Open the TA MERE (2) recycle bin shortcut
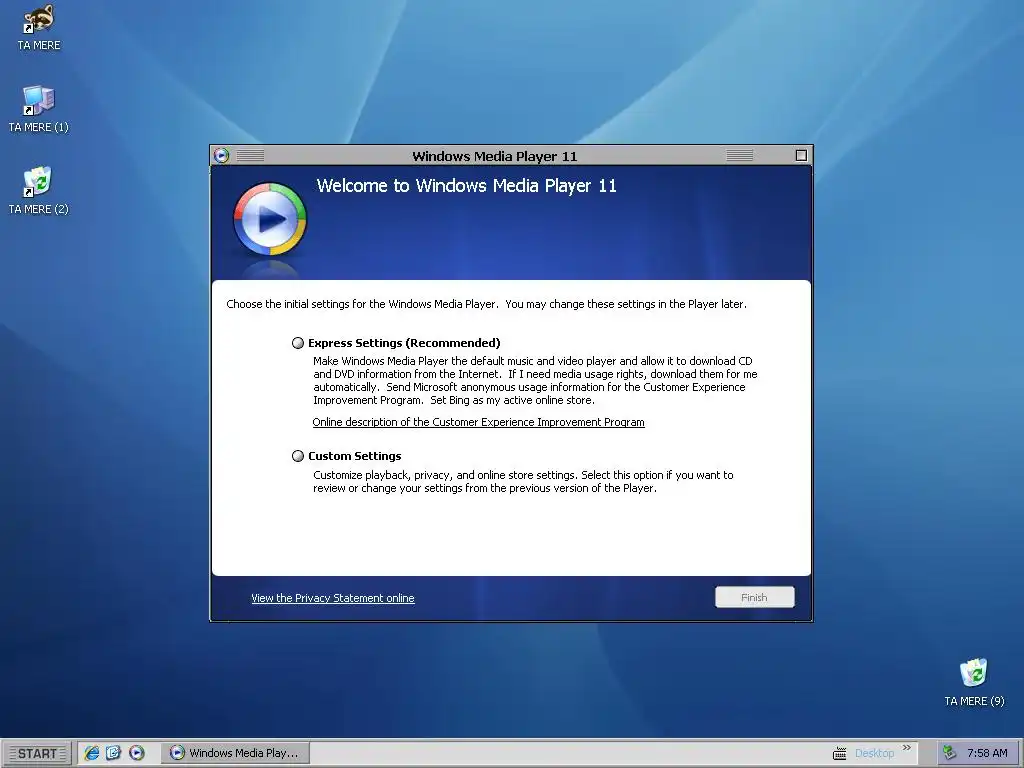Viewport: 1024px width, 768px height. pos(39,191)
